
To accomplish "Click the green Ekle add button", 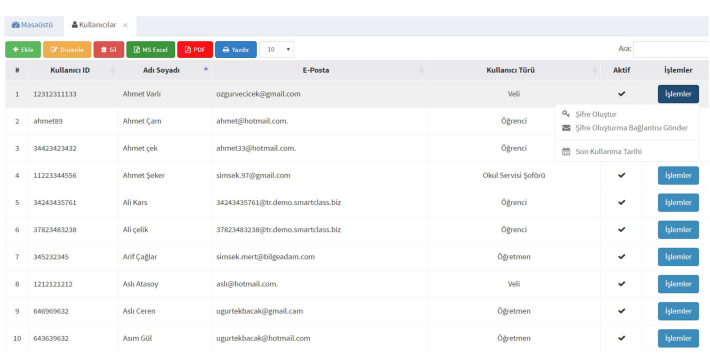I will (23, 50).
